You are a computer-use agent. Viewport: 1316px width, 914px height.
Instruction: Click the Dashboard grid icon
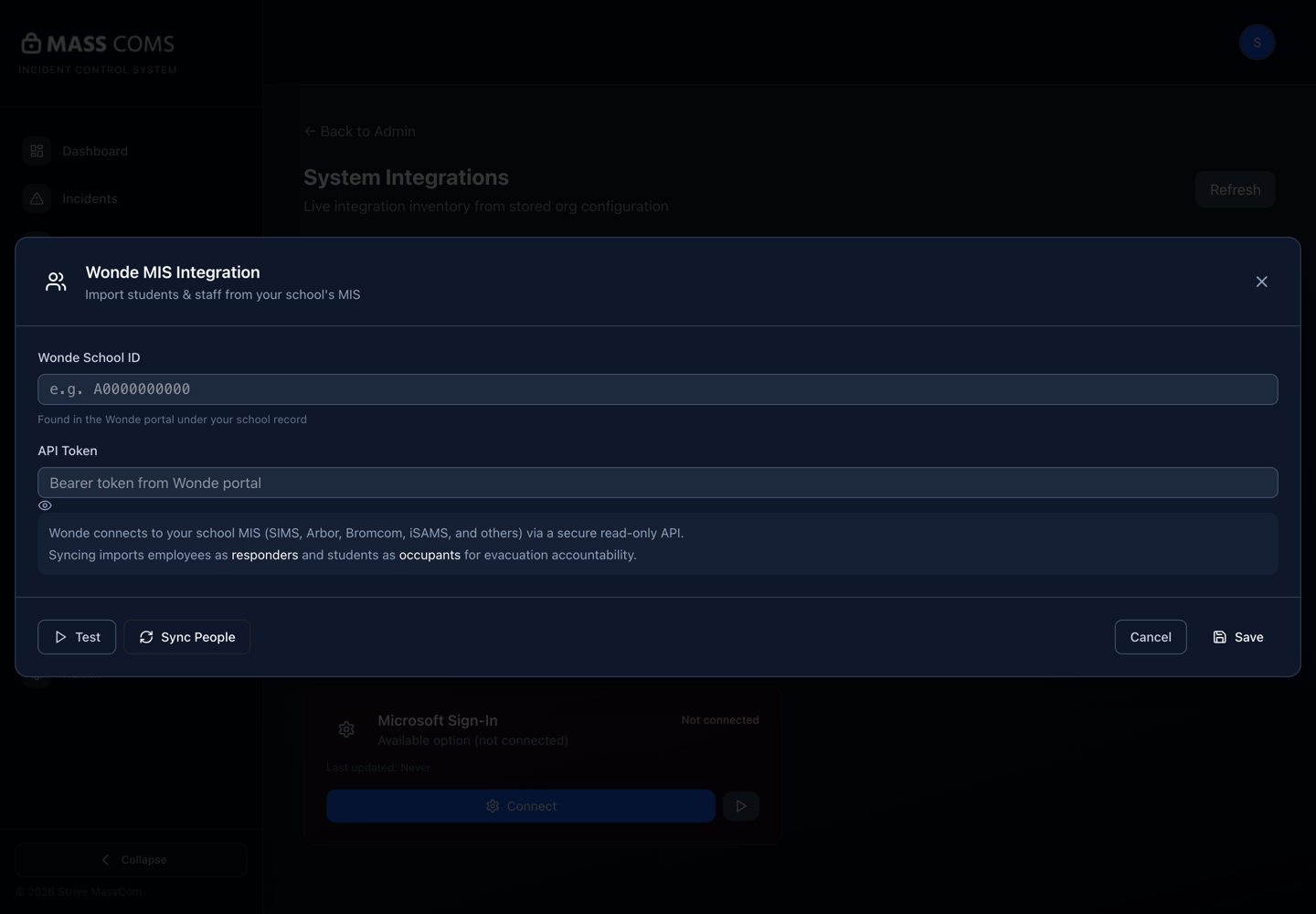click(x=37, y=151)
